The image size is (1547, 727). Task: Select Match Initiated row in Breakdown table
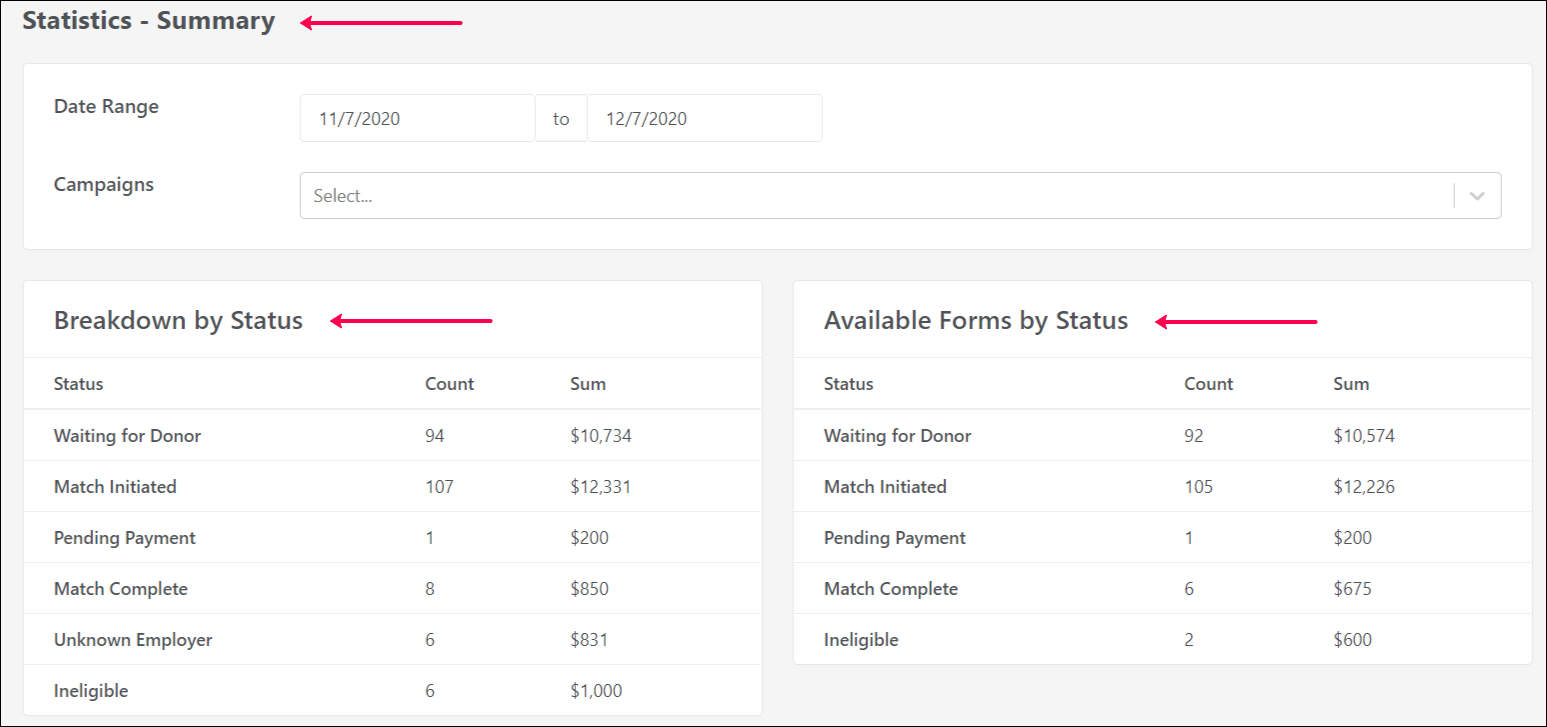click(x=115, y=487)
